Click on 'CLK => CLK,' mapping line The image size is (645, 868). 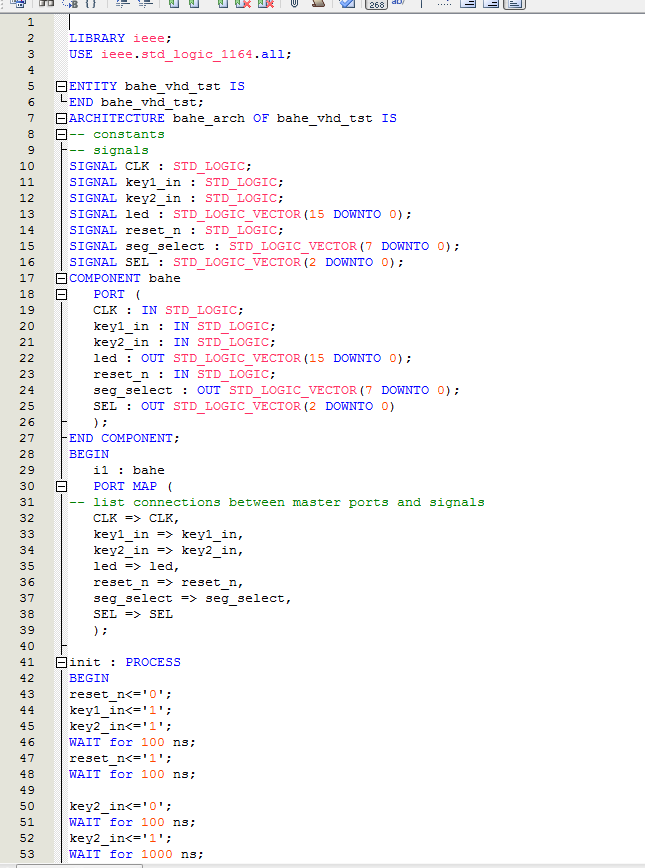(x=136, y=519)
